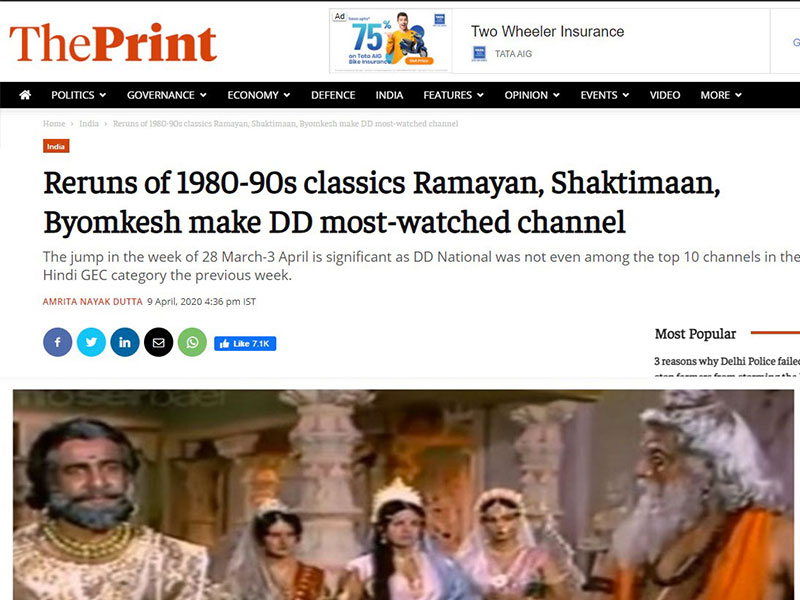Share article on LinkedIn
This screenshot has height=600, width=800.
point(125,342)
